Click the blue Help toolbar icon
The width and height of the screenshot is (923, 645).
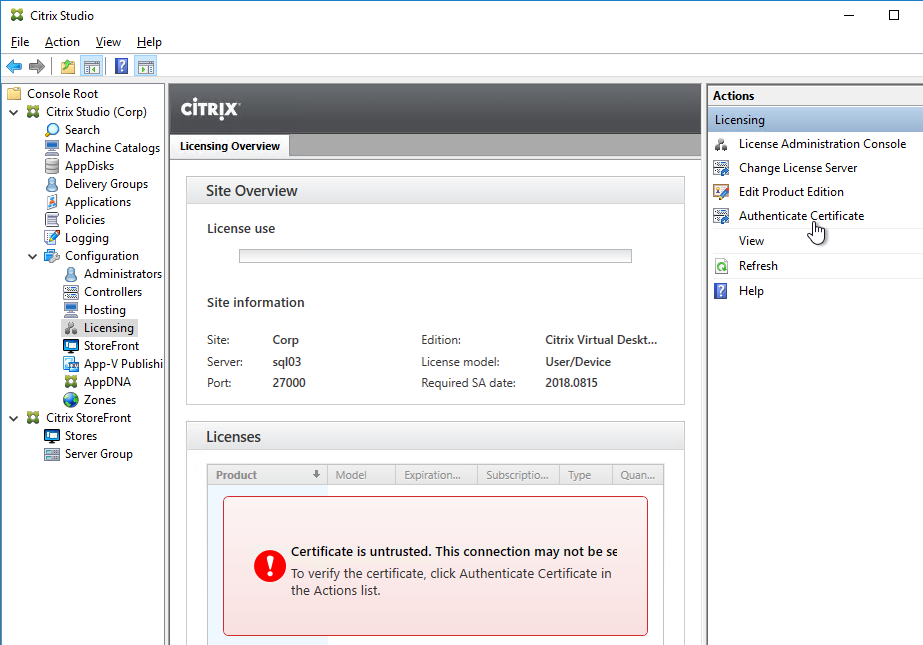click(x=121, y=67)
